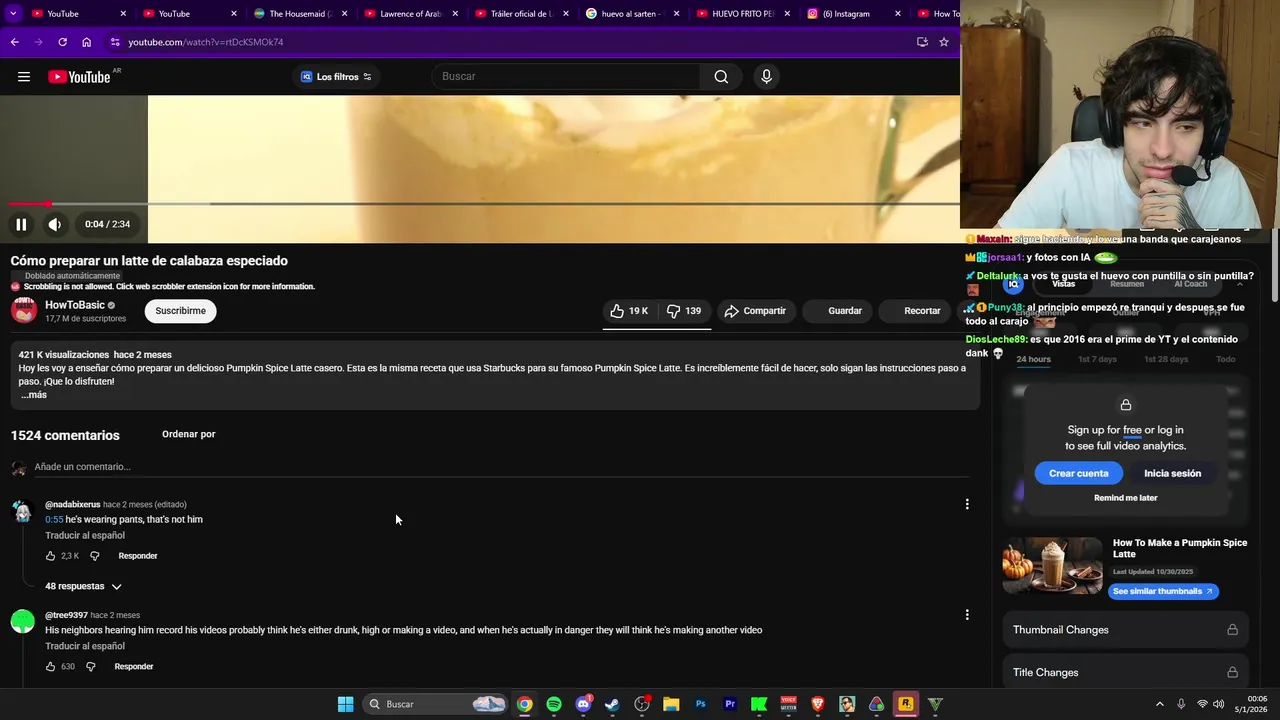Expand description with ...más
Image resolution: width=1280 pixels, height=720 pixels.
[x=34, y=395]
